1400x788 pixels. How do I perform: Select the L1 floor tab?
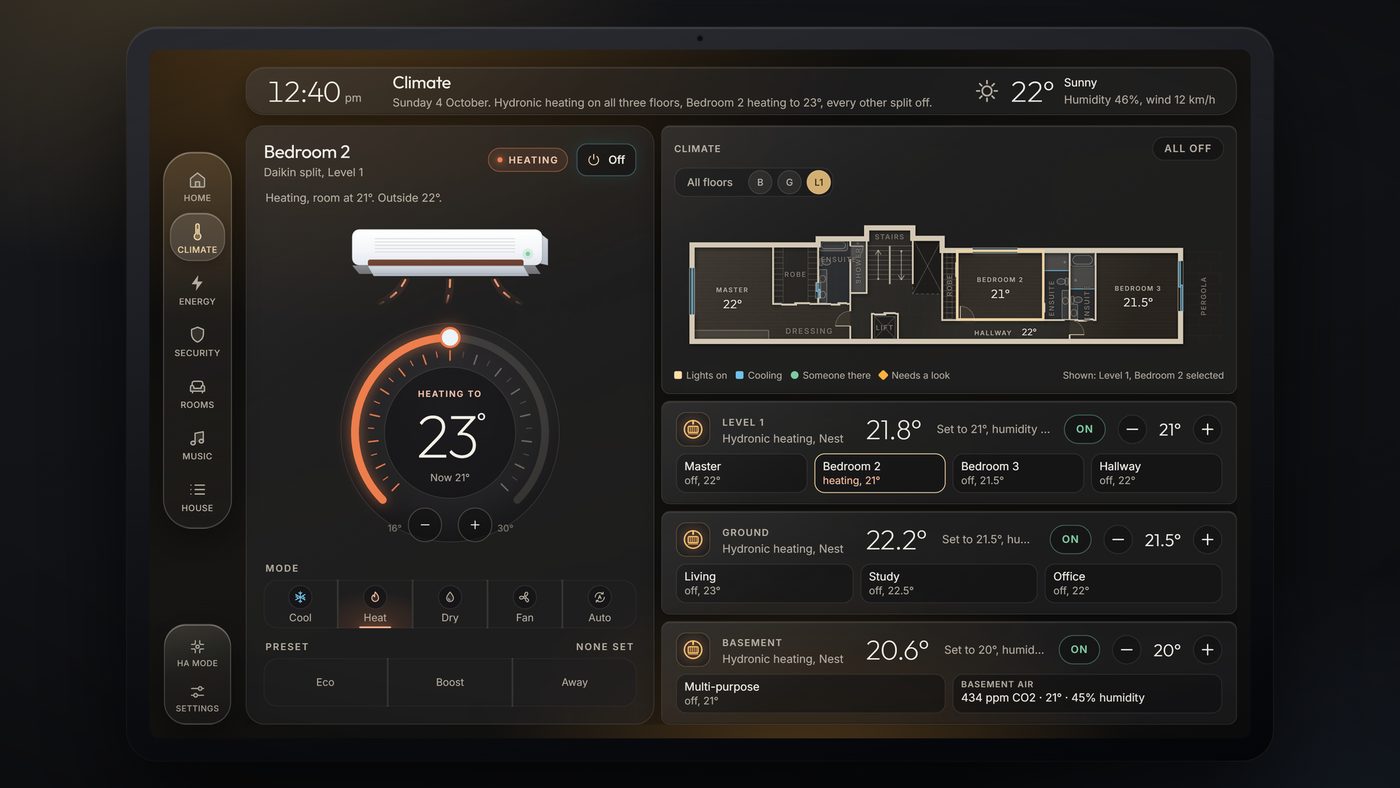pos(819,182)
